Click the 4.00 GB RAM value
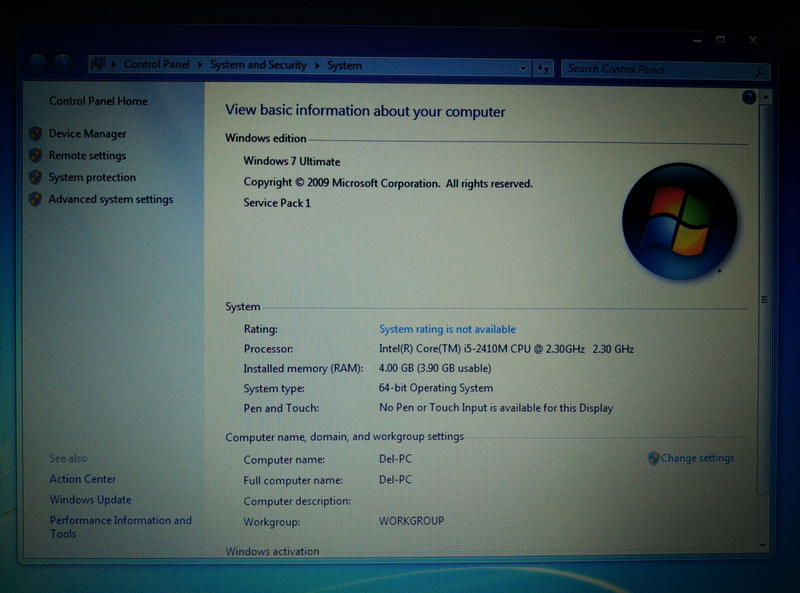This screenshot has height=593, width=800. click(435, 368)
